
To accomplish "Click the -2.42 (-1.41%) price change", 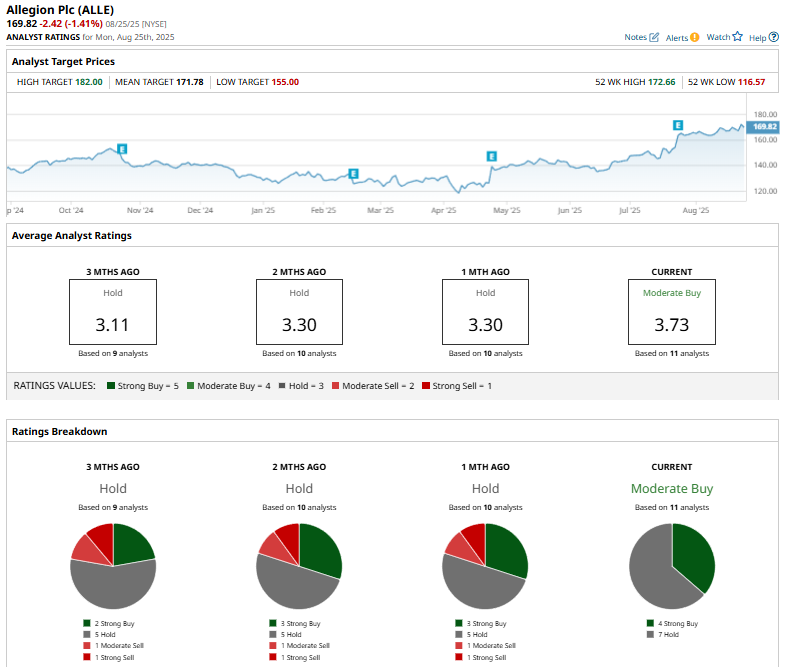I will coord(71,24).
